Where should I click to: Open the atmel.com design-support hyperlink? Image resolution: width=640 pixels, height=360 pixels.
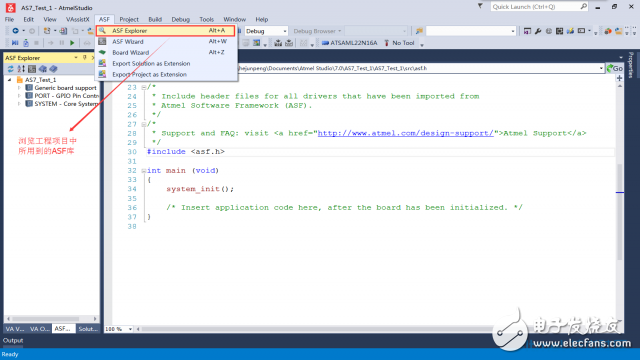(406, 133)
